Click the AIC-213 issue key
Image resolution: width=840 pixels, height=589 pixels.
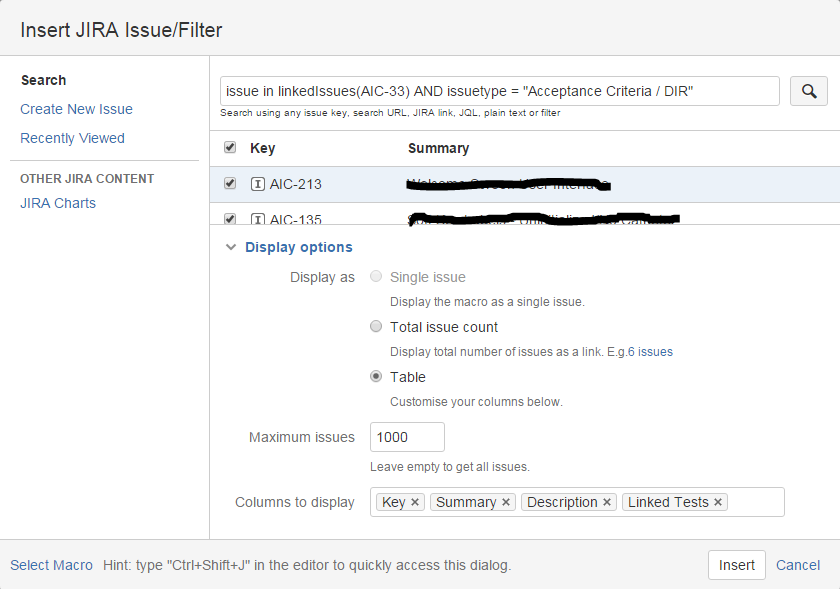coord(296,184)
